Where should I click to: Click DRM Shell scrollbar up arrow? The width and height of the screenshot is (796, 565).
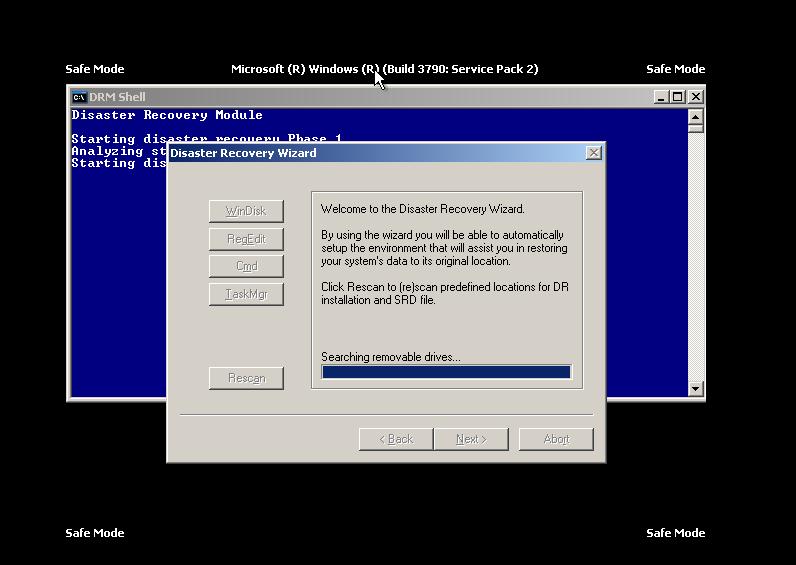tap(695, 117)
